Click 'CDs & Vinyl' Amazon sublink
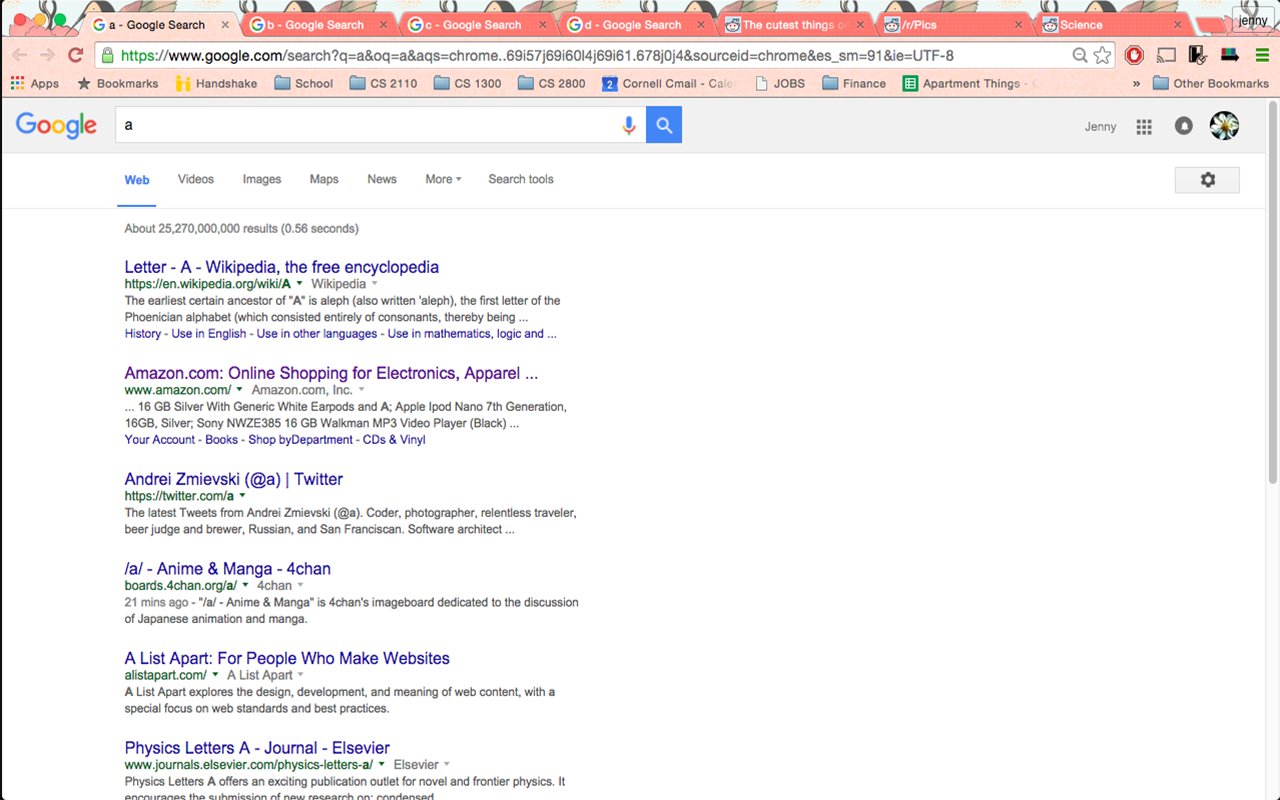This screenshot has height=800, width=1280. (394, 440)
